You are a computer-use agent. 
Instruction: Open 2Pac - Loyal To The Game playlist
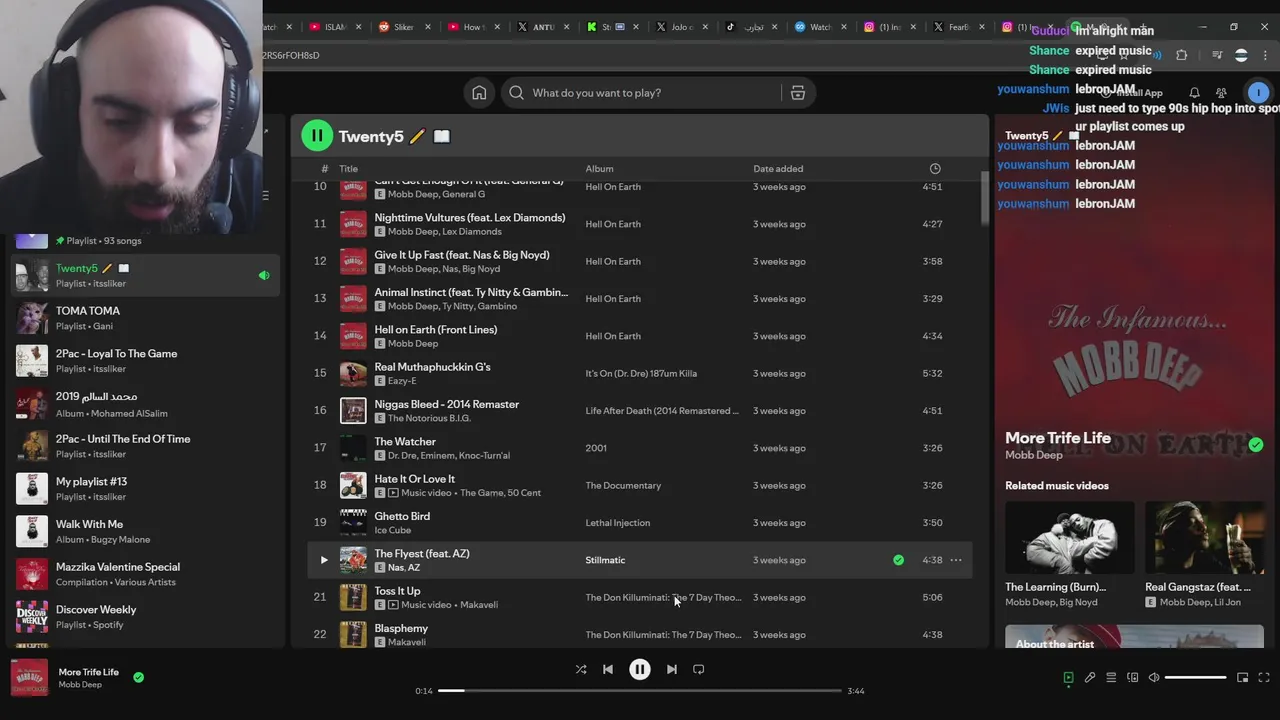145,361
